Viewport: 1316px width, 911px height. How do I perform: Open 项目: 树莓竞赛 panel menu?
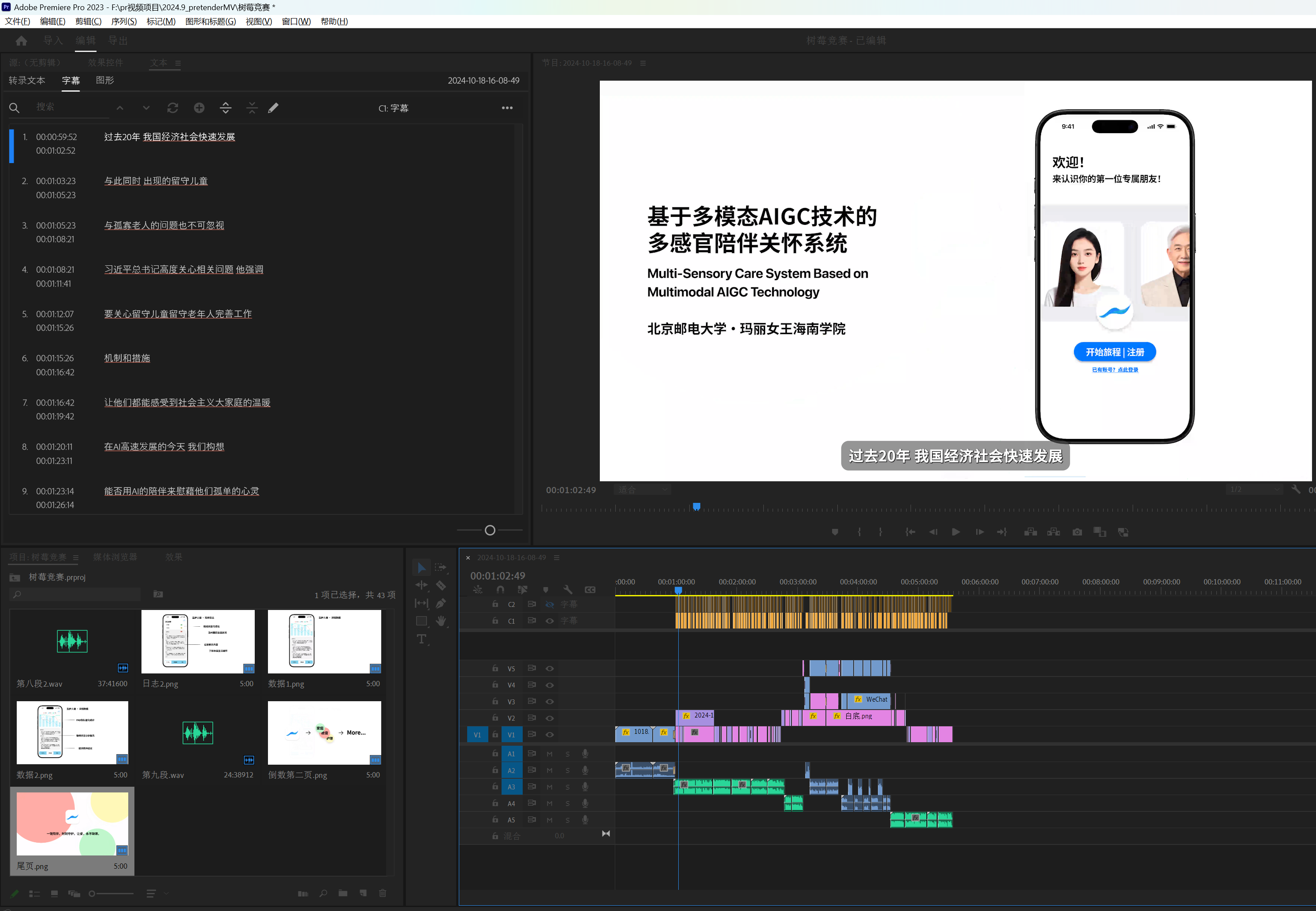coord(75,558)
